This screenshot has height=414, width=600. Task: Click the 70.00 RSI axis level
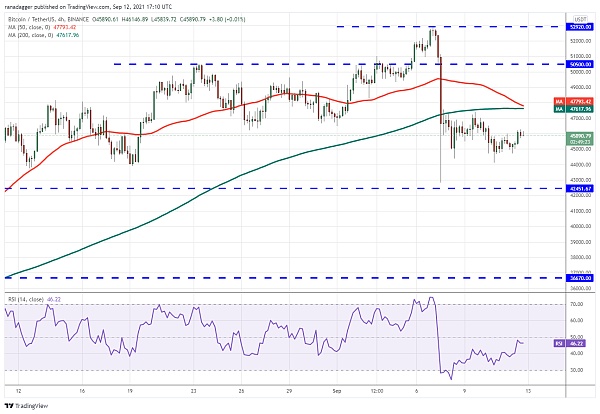point(577,304)
